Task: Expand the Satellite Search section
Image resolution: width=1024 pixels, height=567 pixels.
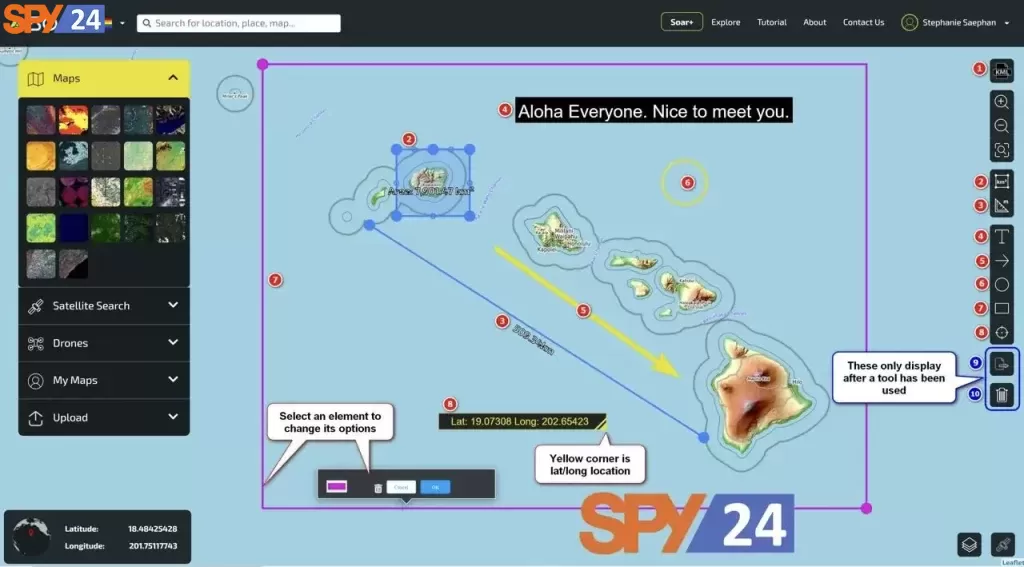Action: (173, 305)
